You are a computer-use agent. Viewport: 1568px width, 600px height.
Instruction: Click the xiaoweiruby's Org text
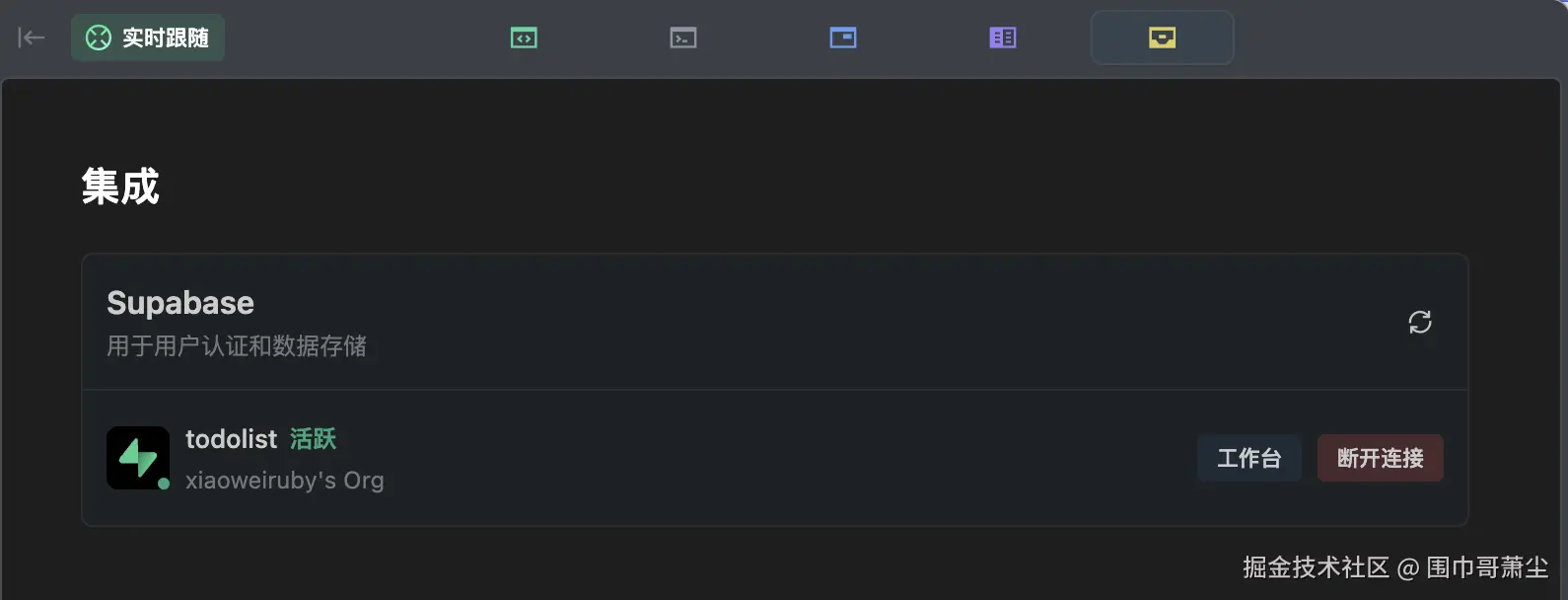point(285,481)
